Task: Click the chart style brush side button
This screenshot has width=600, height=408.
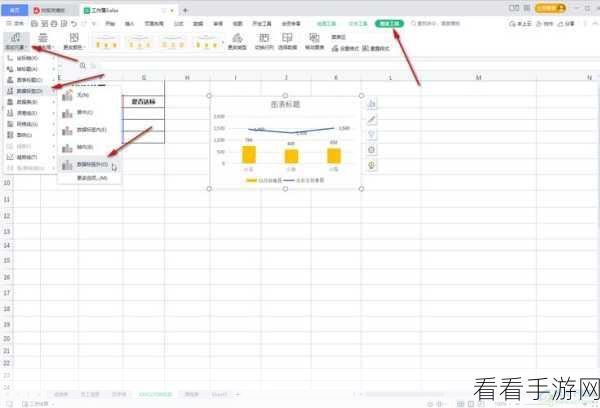Action: pyautogui.click(x=372, y=119)
